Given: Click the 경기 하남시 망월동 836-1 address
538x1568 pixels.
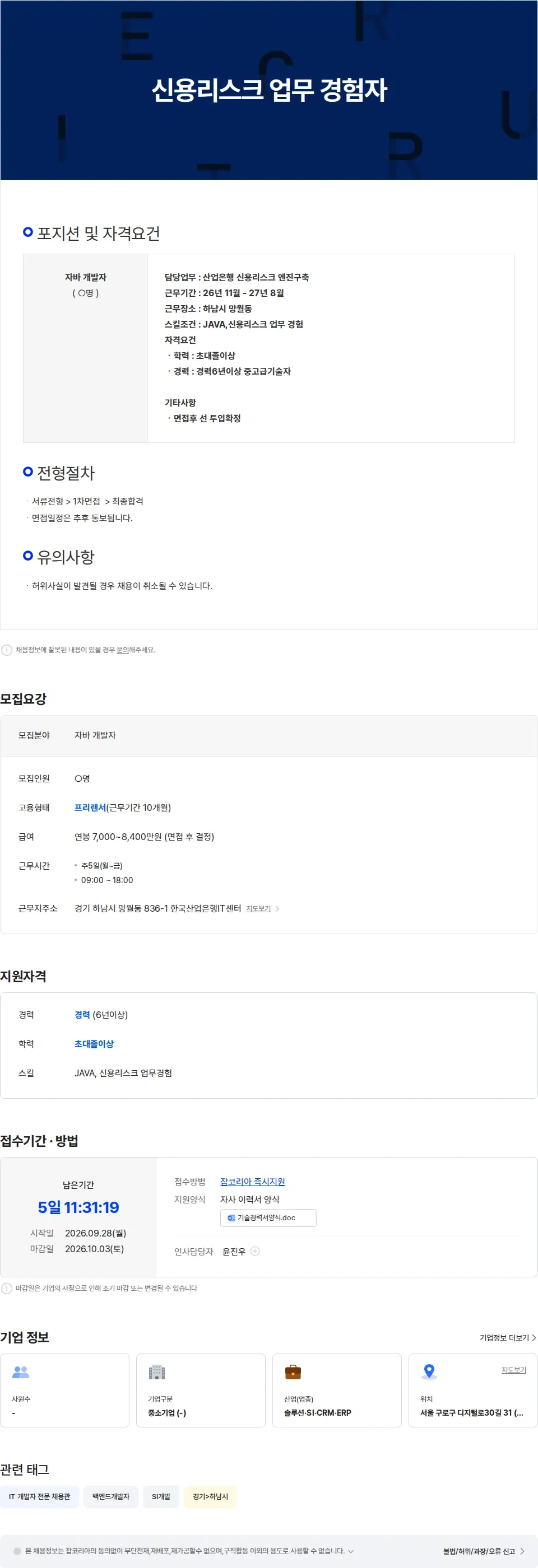Looking at the screenshot, I should (x=158, y=909).
